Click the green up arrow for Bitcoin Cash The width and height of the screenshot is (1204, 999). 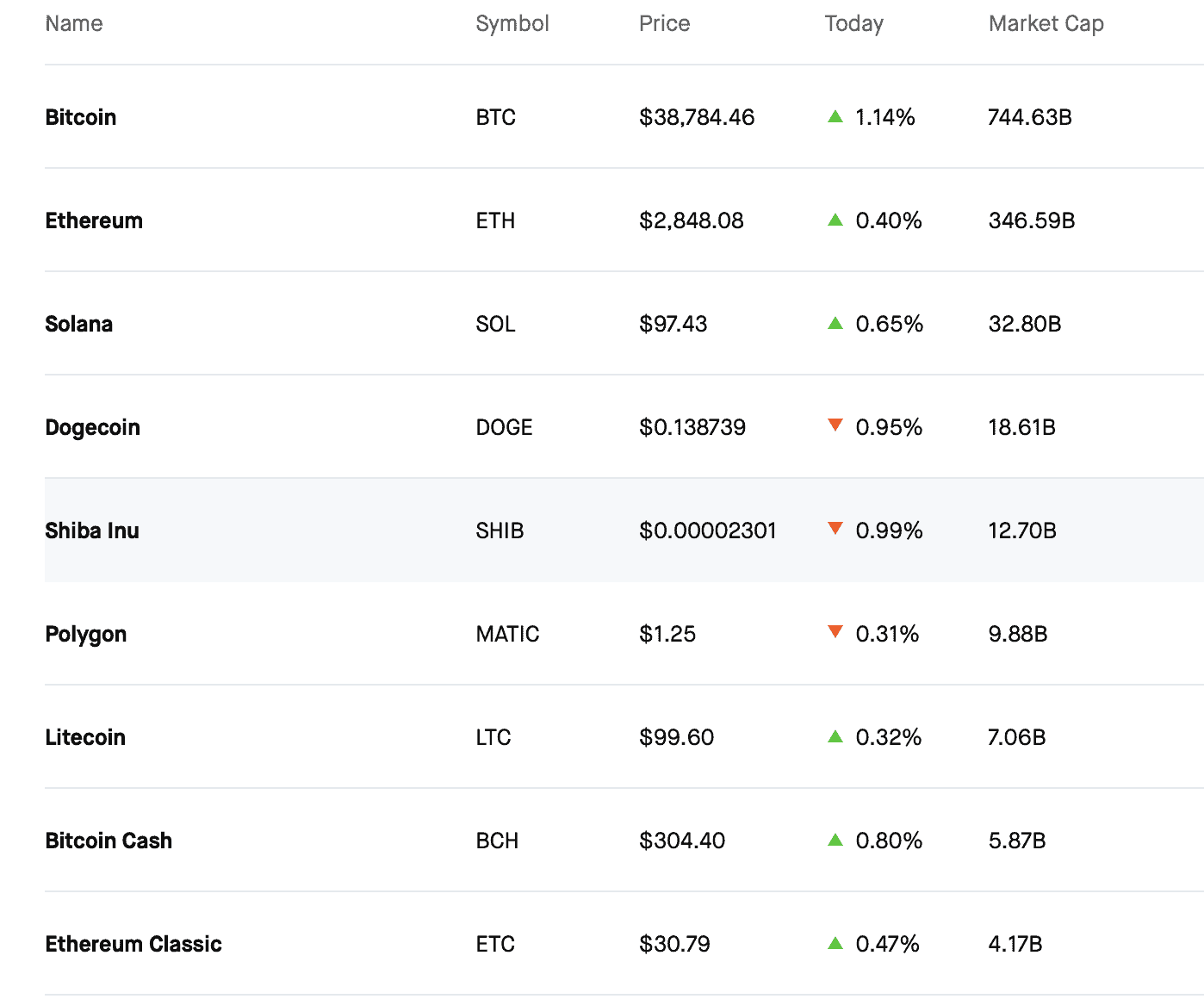coord(835,840)
